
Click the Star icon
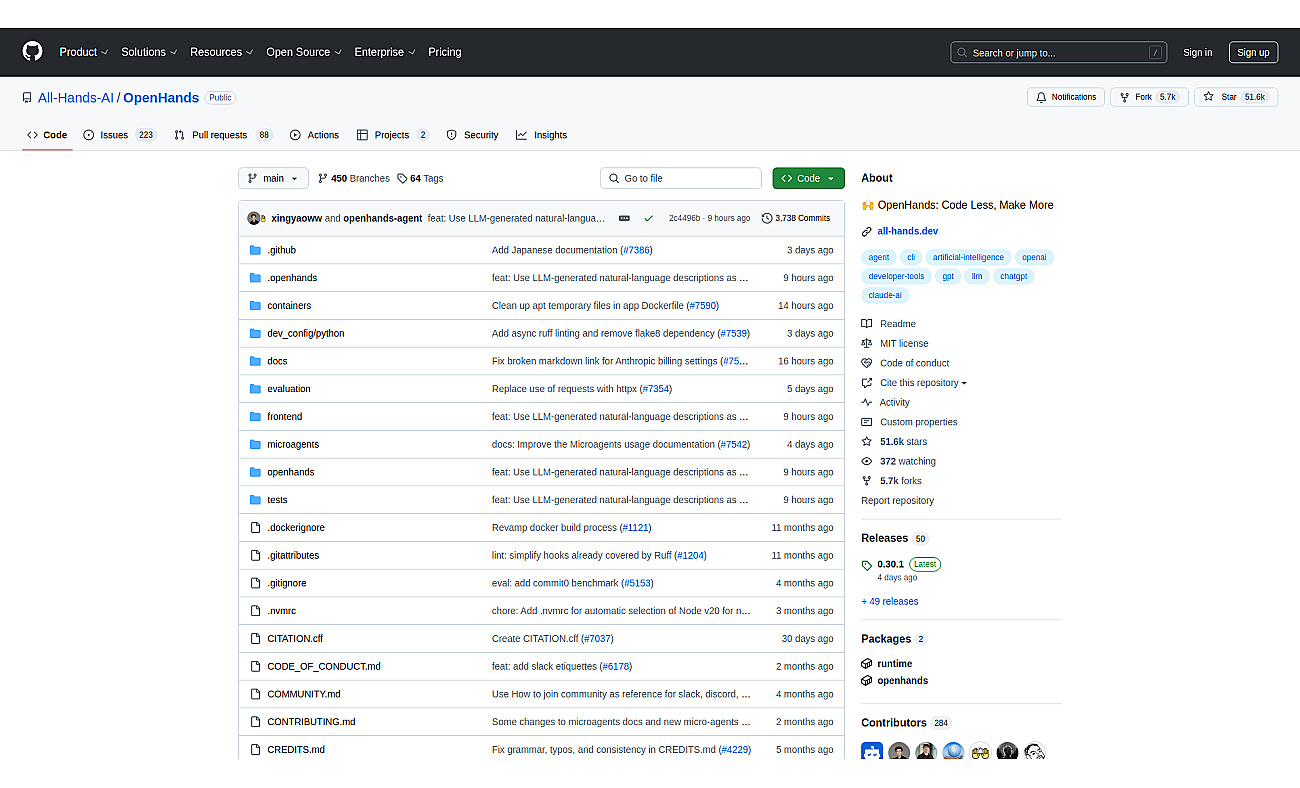click(x=1208, y=97)
